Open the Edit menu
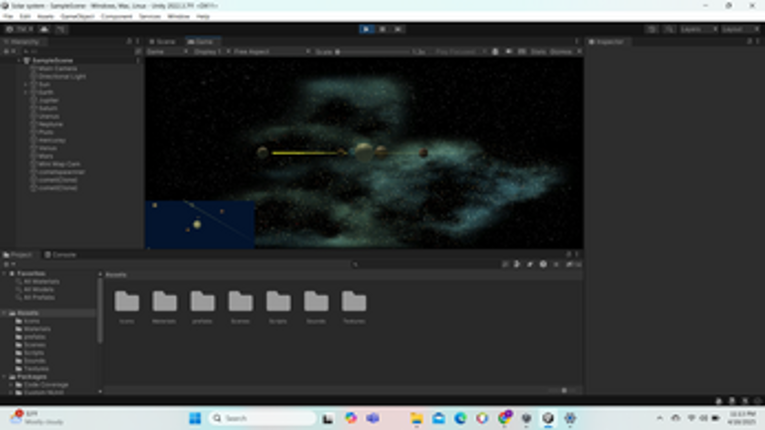Viewport: 765px width, 430px height. pos(25,17)
